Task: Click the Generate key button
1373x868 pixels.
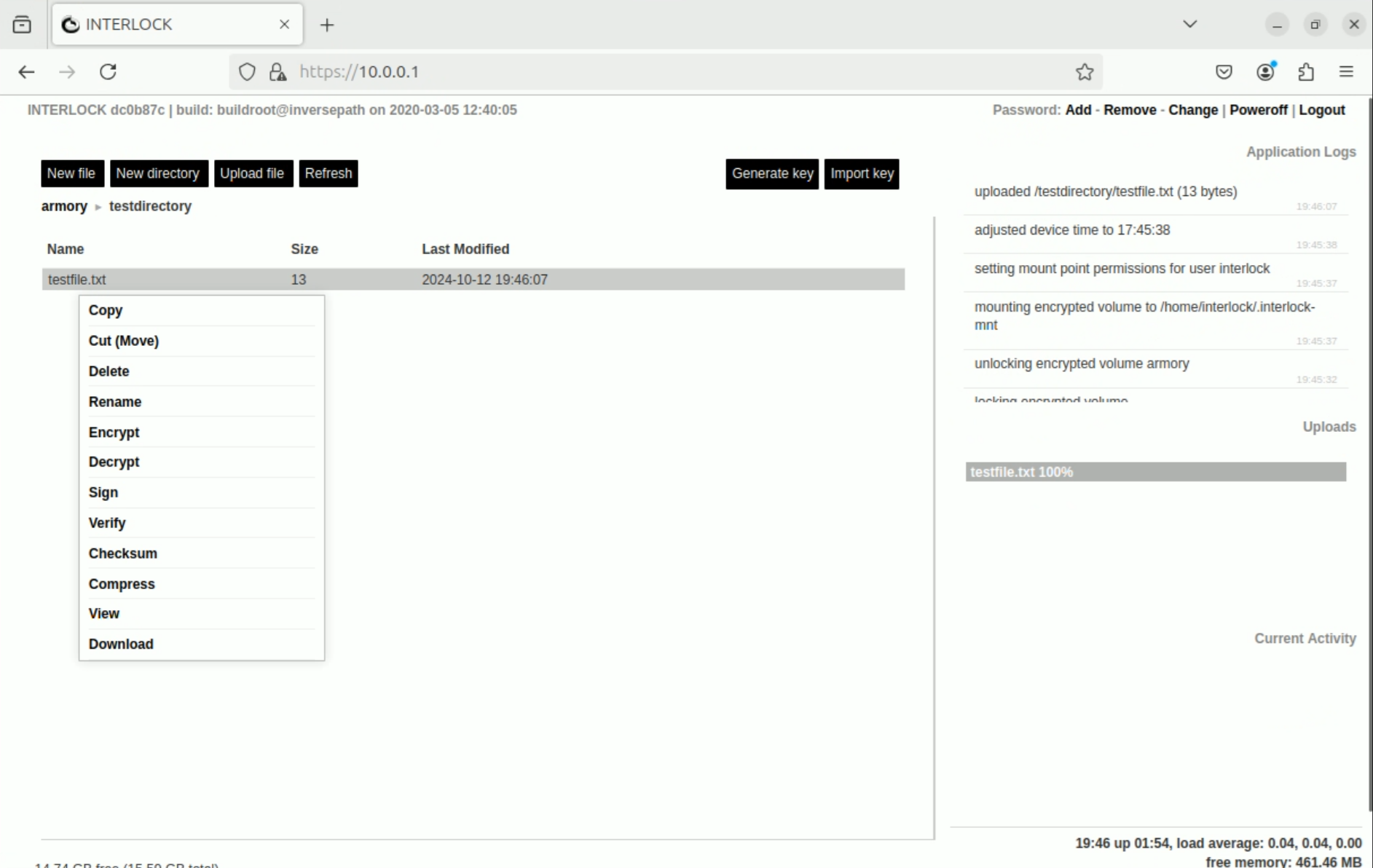Action: 772,173
